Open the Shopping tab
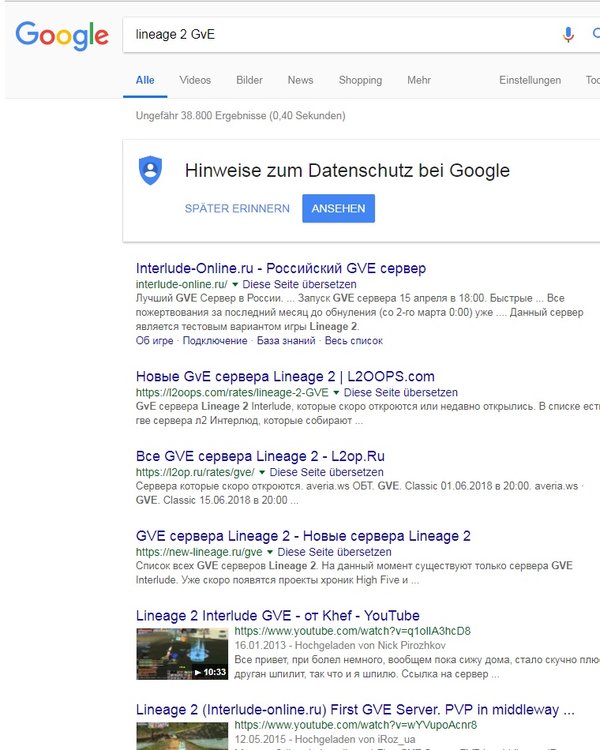 (360, 80)
